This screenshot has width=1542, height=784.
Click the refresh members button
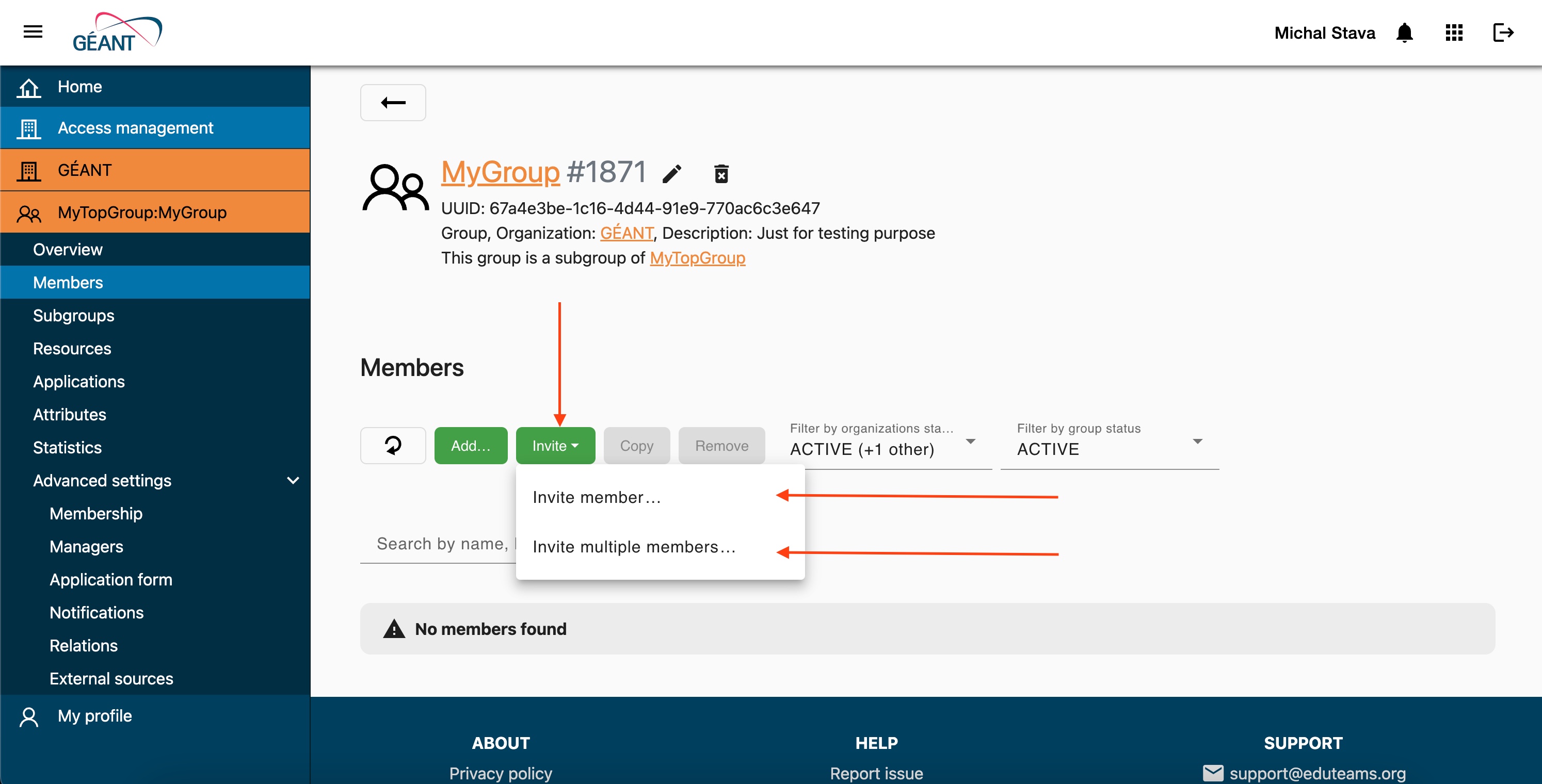393,446
